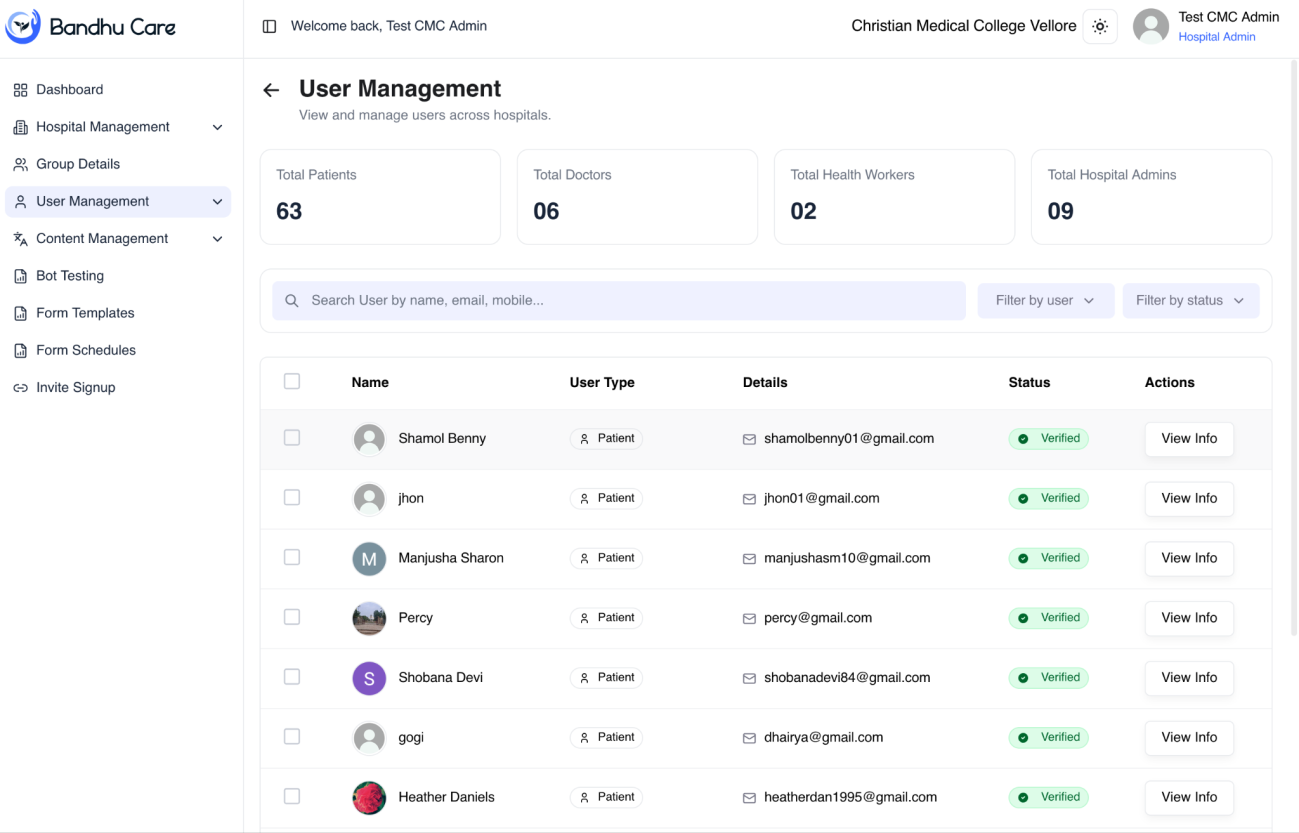View Info for Shamol Benny
The width and height of the screenshot is (1299, 833).
(1189, 439)
